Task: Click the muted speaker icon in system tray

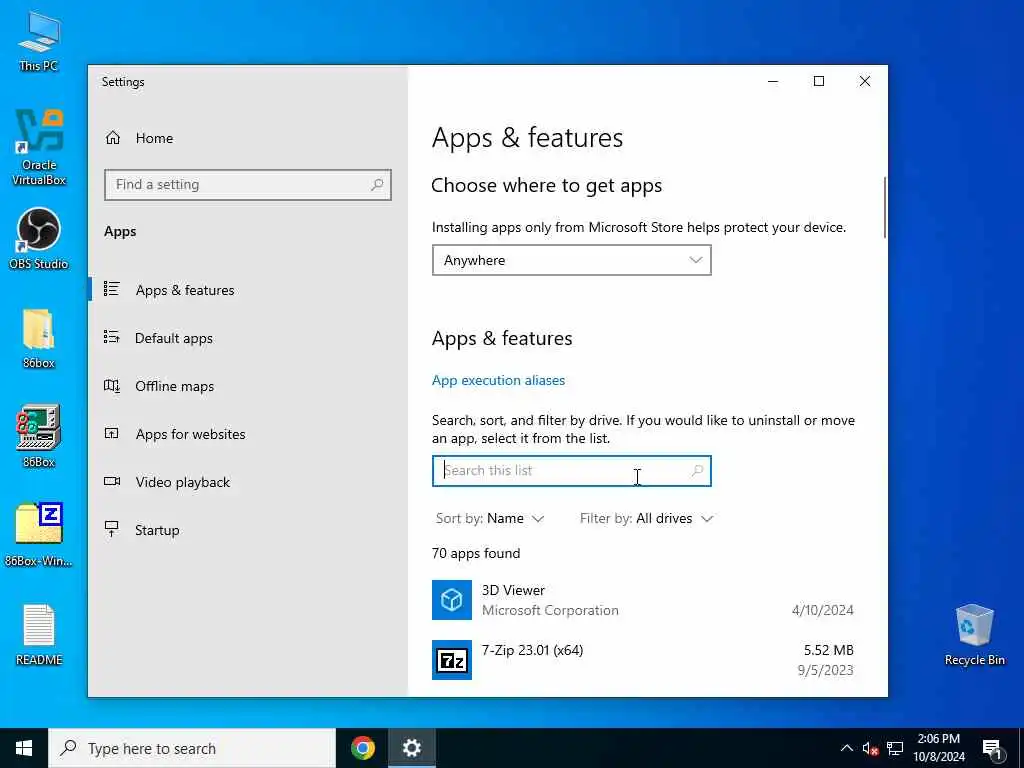Action: point(870,748)
